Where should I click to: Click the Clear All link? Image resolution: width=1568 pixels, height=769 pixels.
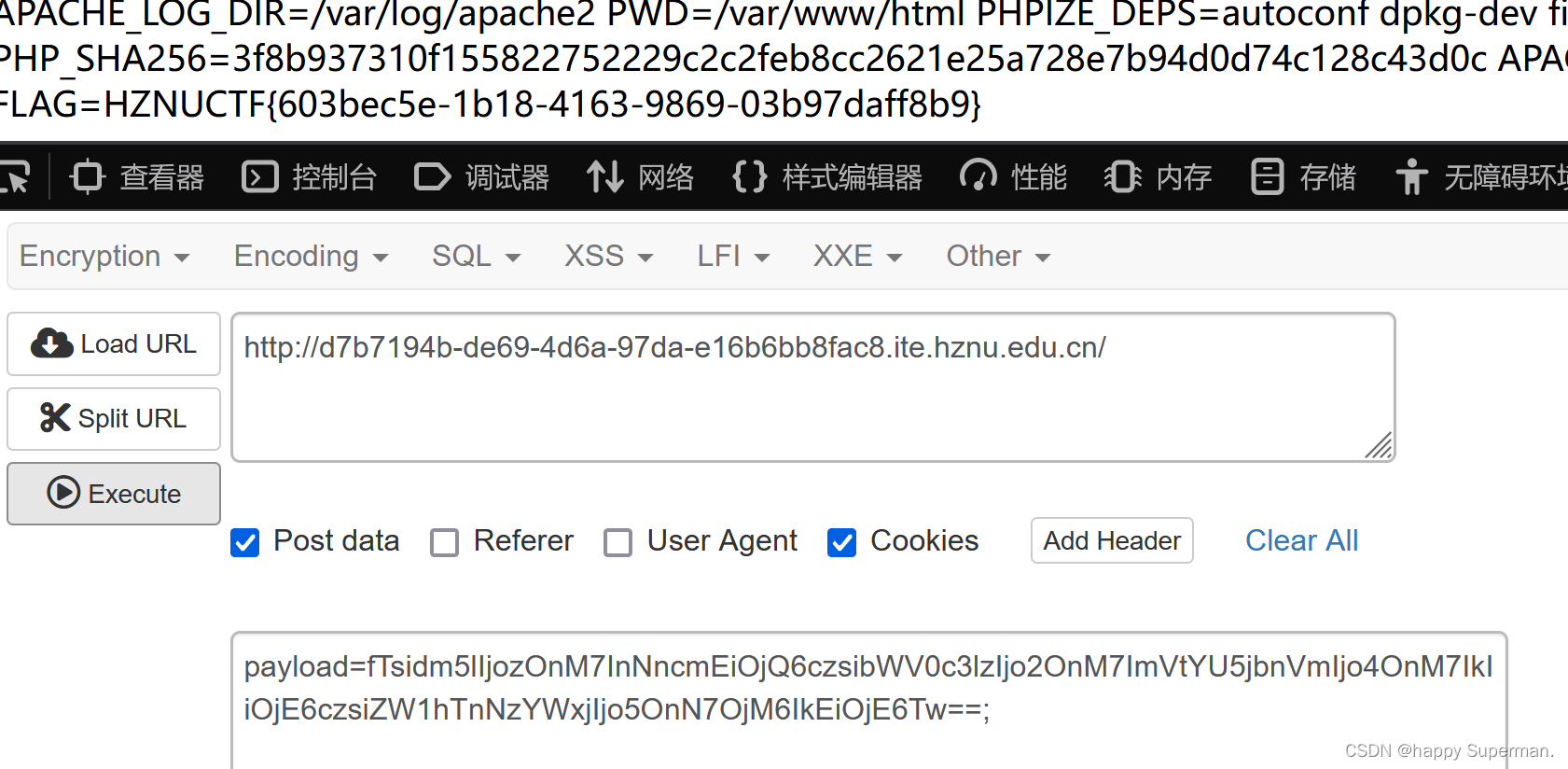pos(1301,540)
